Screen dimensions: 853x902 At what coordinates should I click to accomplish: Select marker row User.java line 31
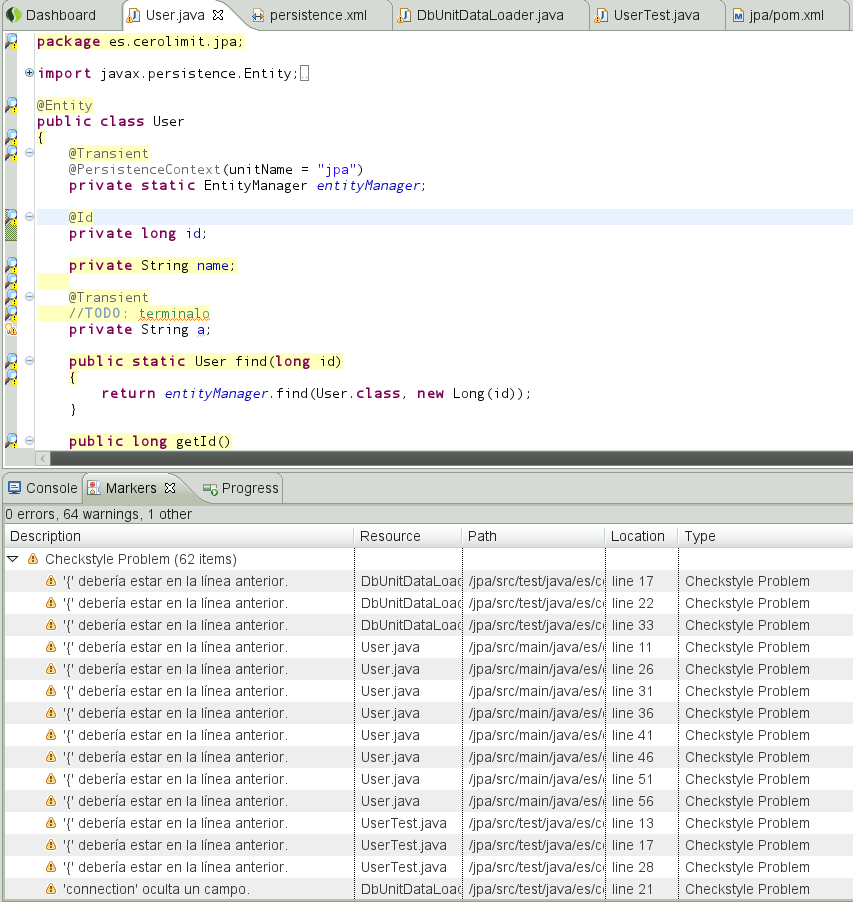tap(429, 691)
